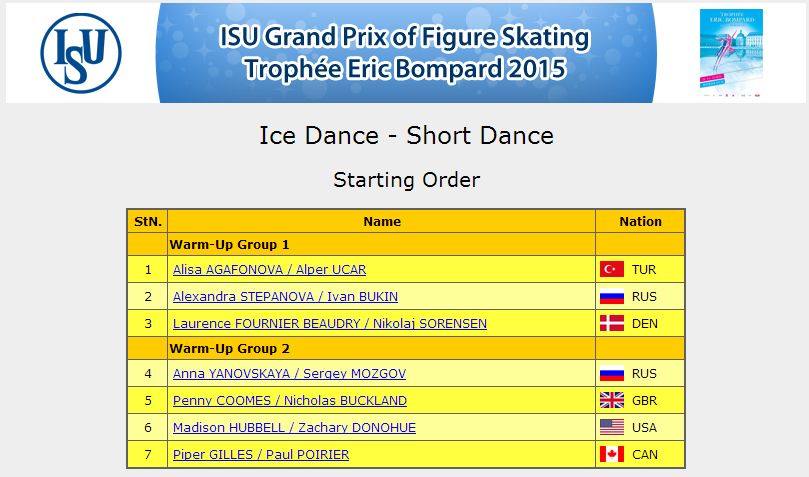Screen dimensions: 809x477
Task: Click the Warm-Up Group 2 row
Action: coord(406,349)
